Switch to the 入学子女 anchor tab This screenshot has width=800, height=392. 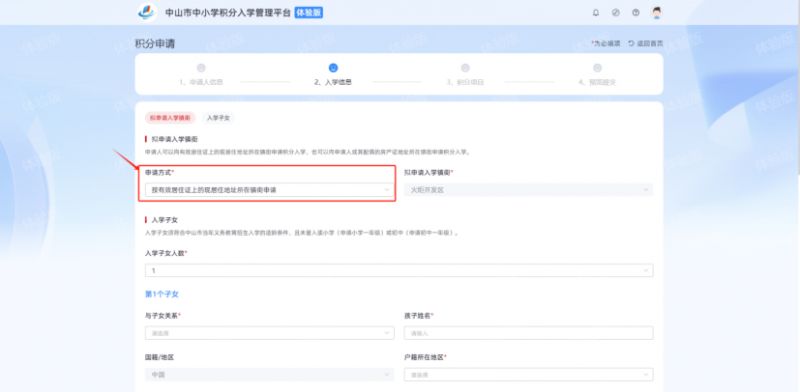click(x=218, y=118)
